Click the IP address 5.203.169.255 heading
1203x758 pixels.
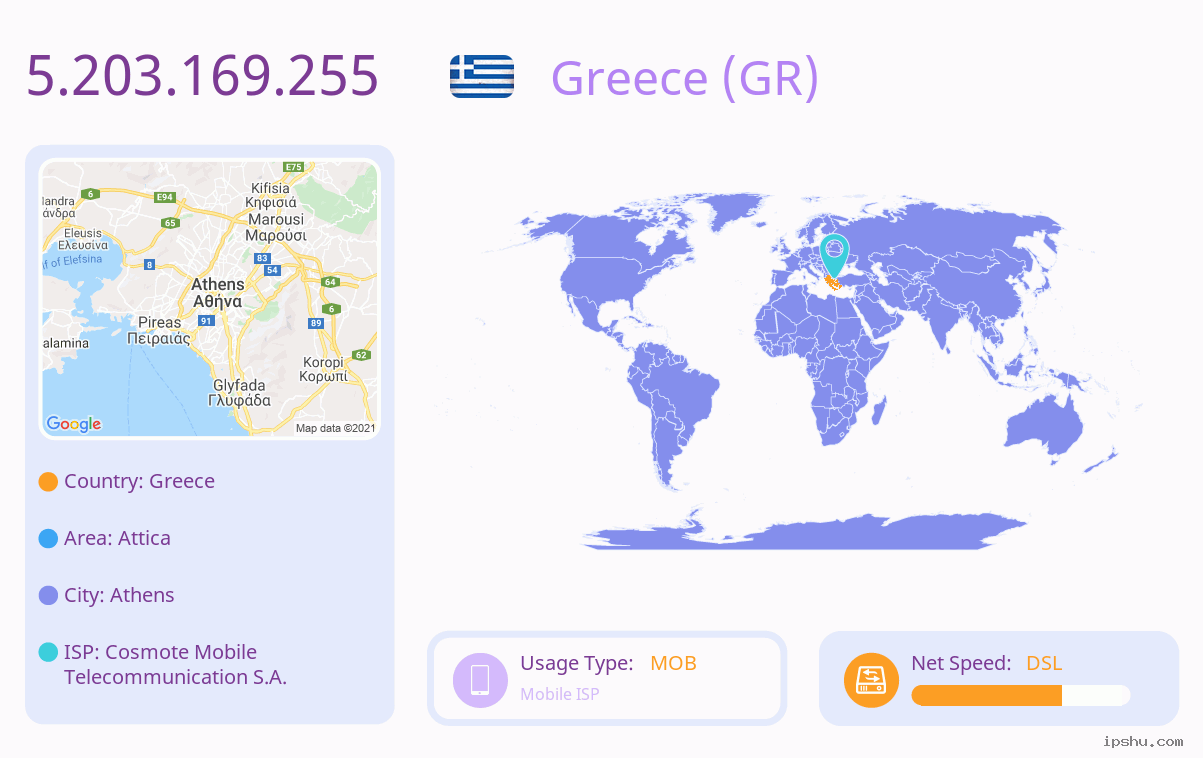(203, 76)
